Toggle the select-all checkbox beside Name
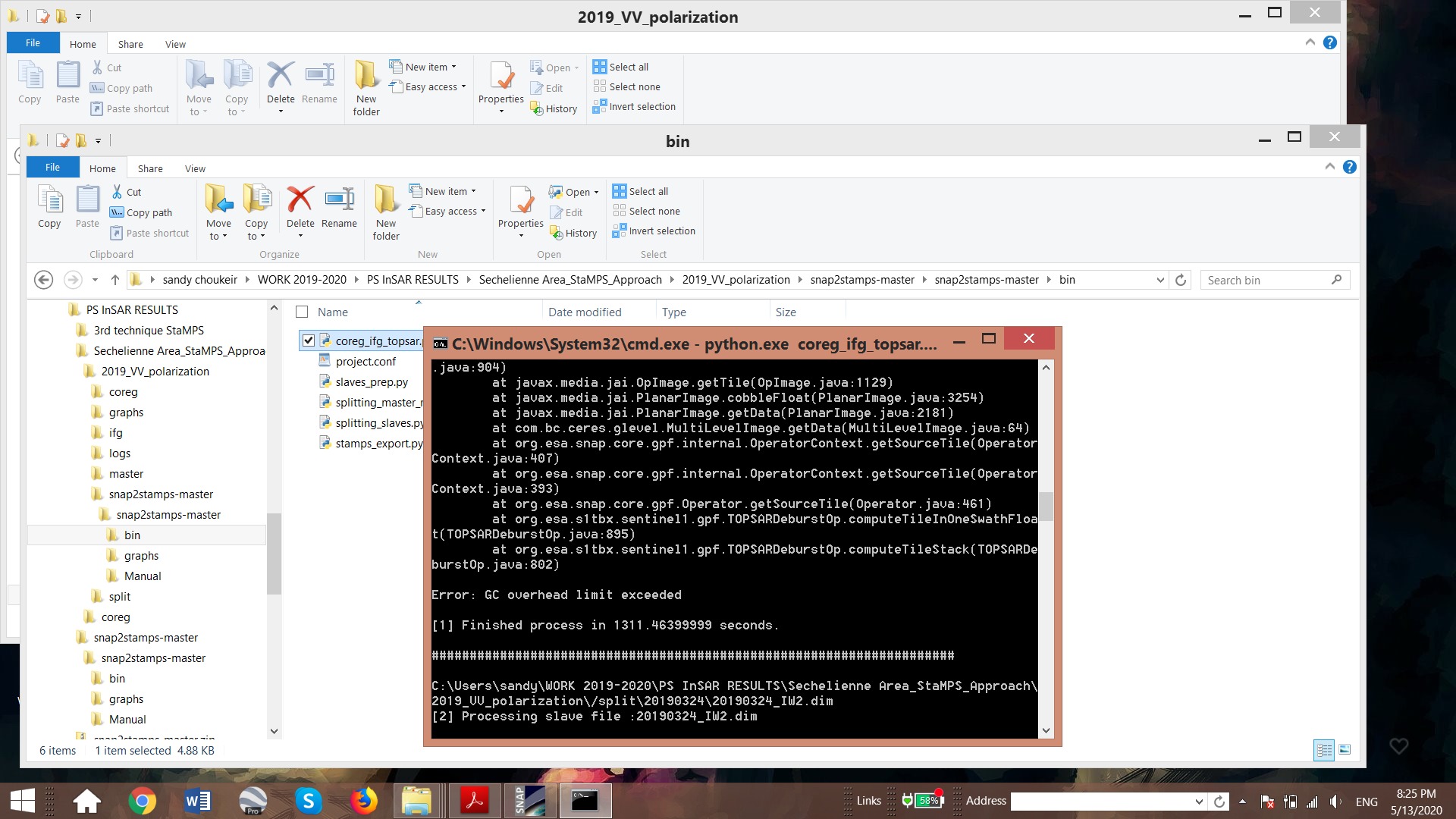The height and width of the screenshot is (819, 1456). (302, 312)
